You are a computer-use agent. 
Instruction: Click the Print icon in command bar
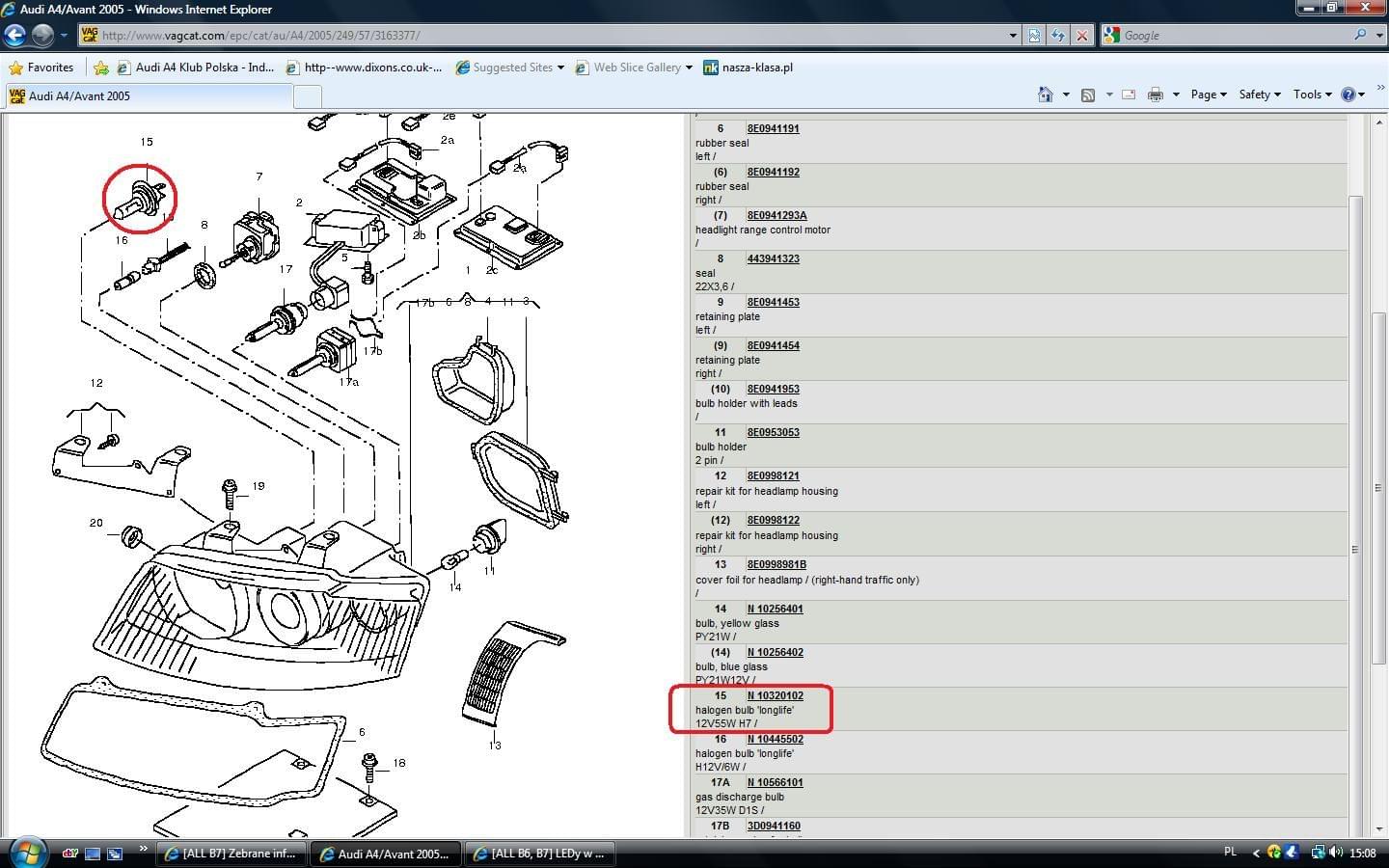(x=1155, y=95)
